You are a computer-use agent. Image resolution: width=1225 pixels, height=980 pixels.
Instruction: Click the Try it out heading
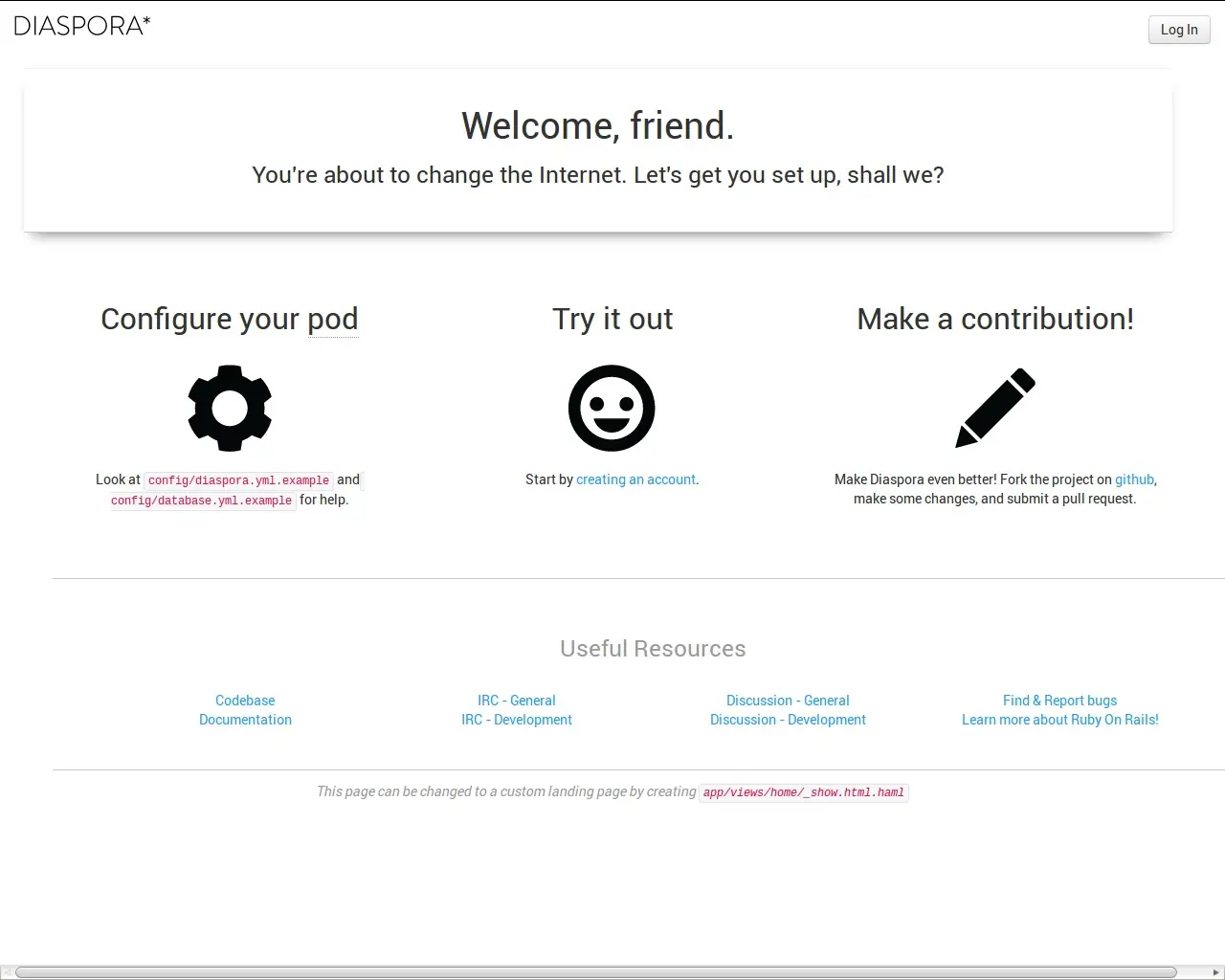(612, 319)
